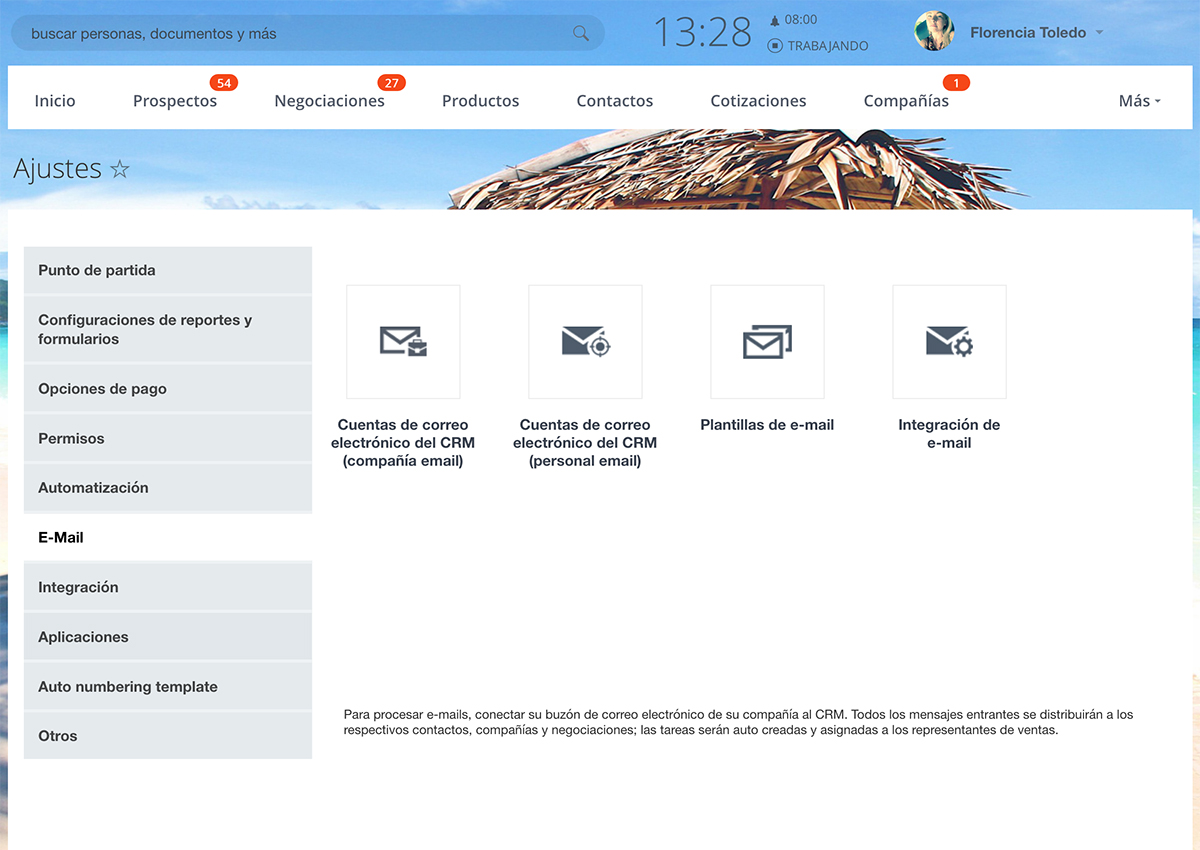Open the Plantillas de e-mail icon
1200x850 pixels.
(767, 342)
